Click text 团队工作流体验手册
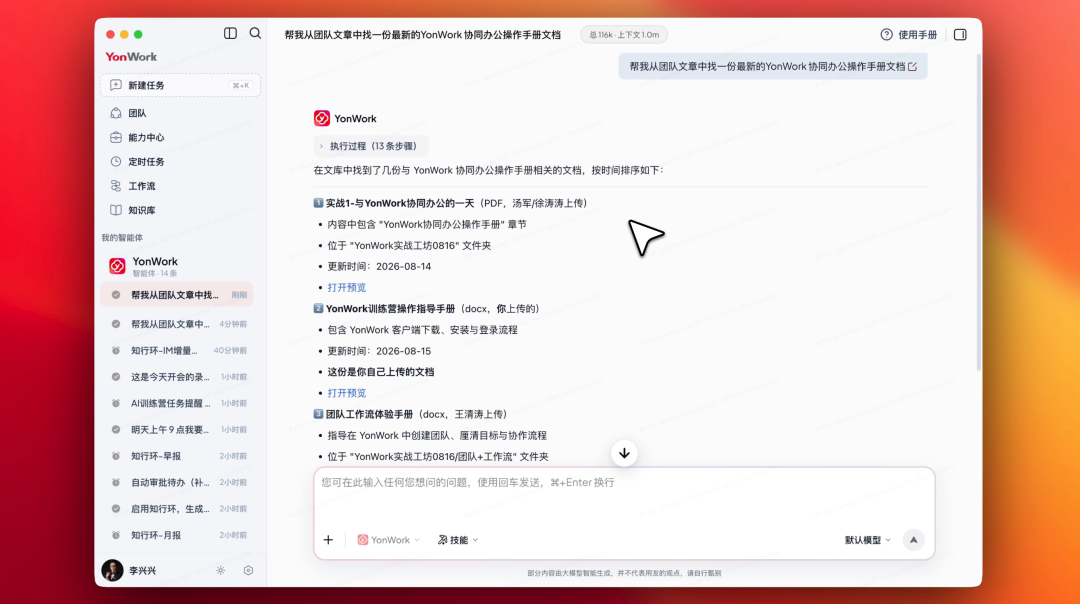1080x604 pixels. [369, 414]
